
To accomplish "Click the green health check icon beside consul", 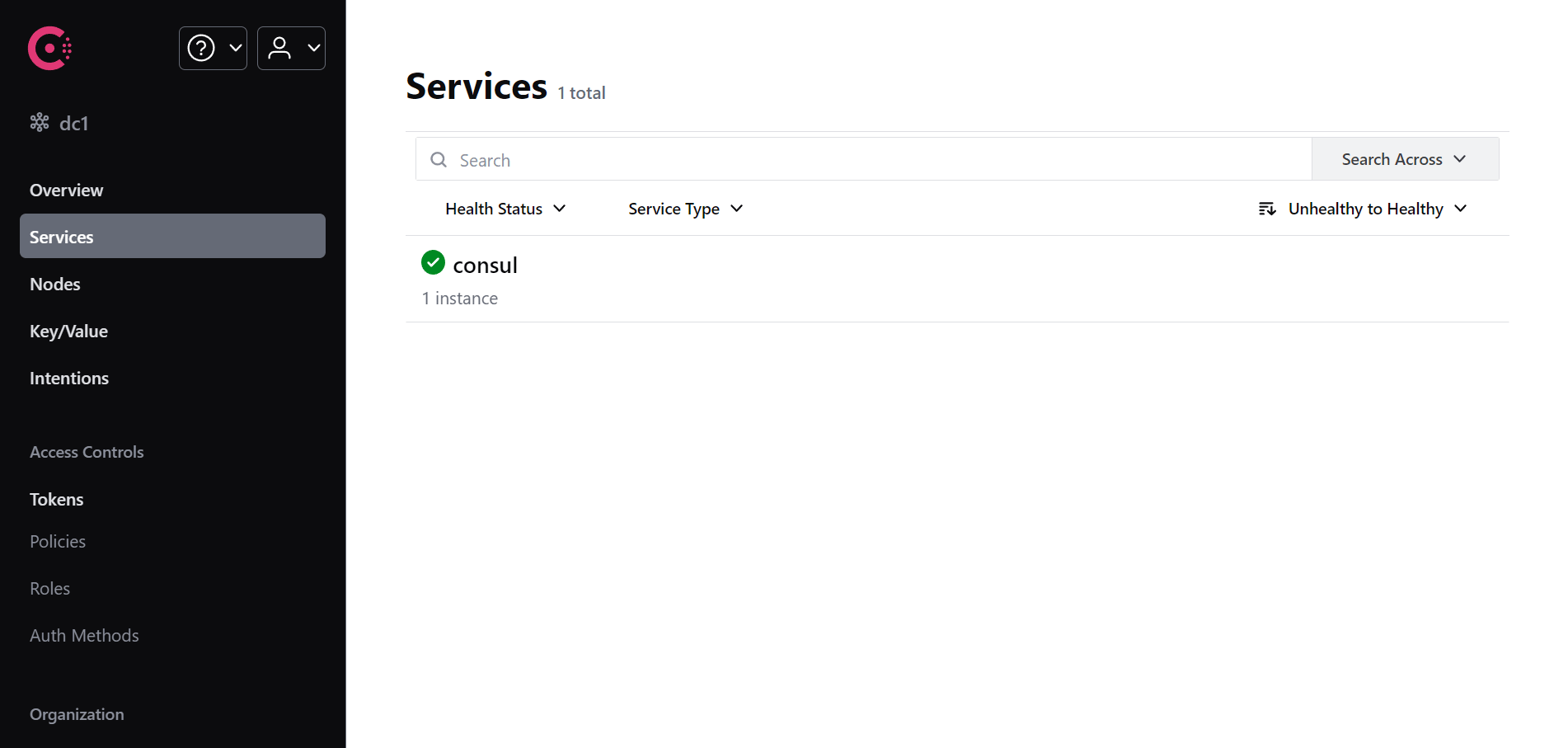I will [x=432, y=262].
